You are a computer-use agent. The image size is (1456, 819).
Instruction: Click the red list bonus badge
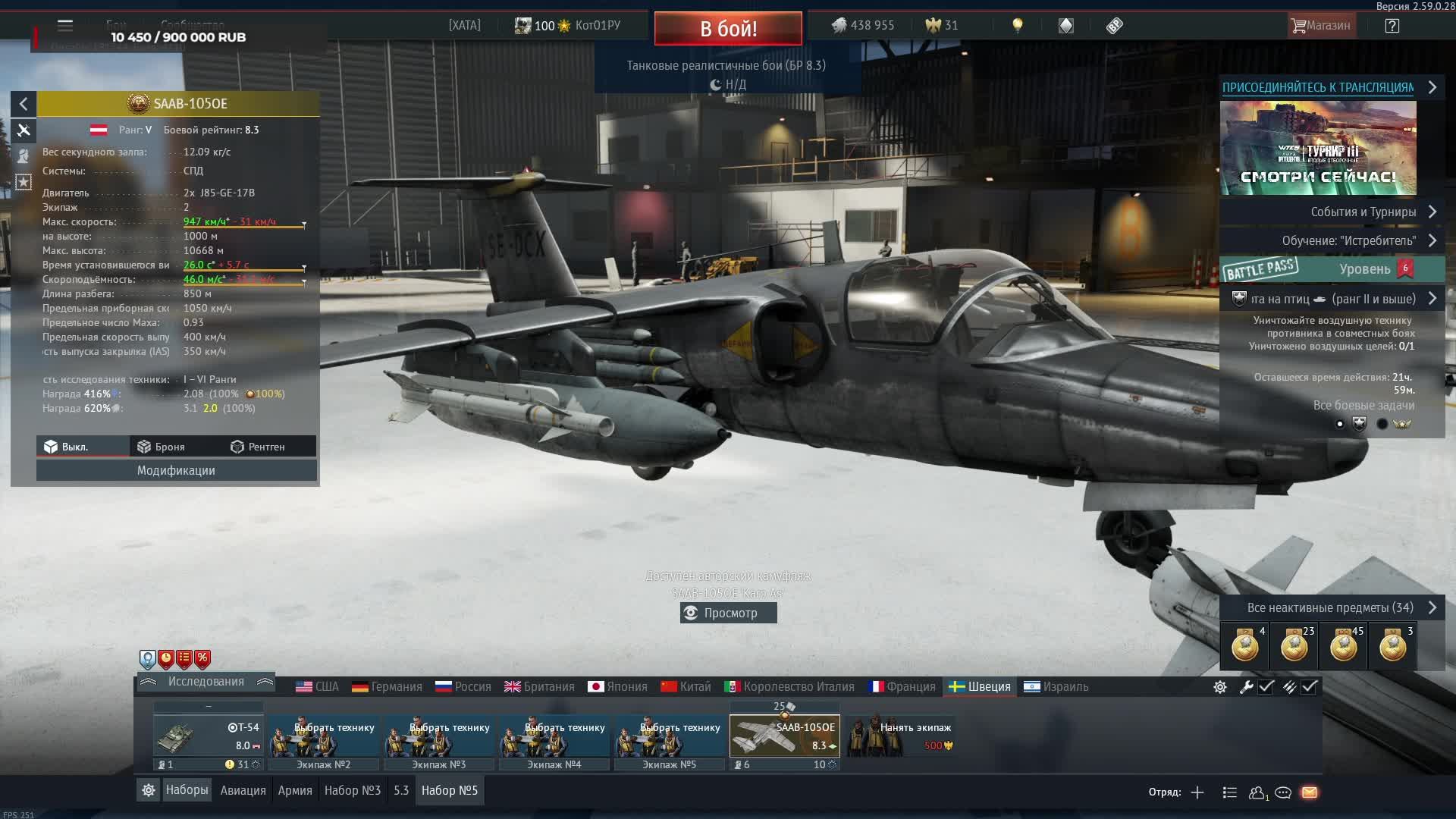point(184,659)
